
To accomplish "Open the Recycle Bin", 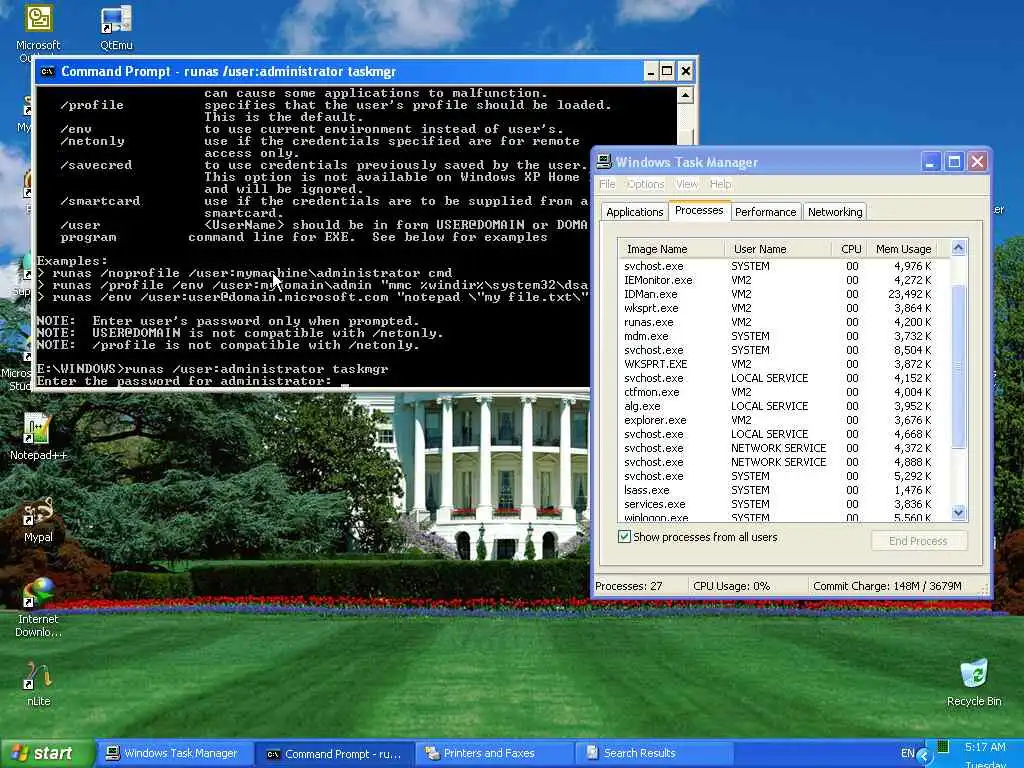I will 974,682.
